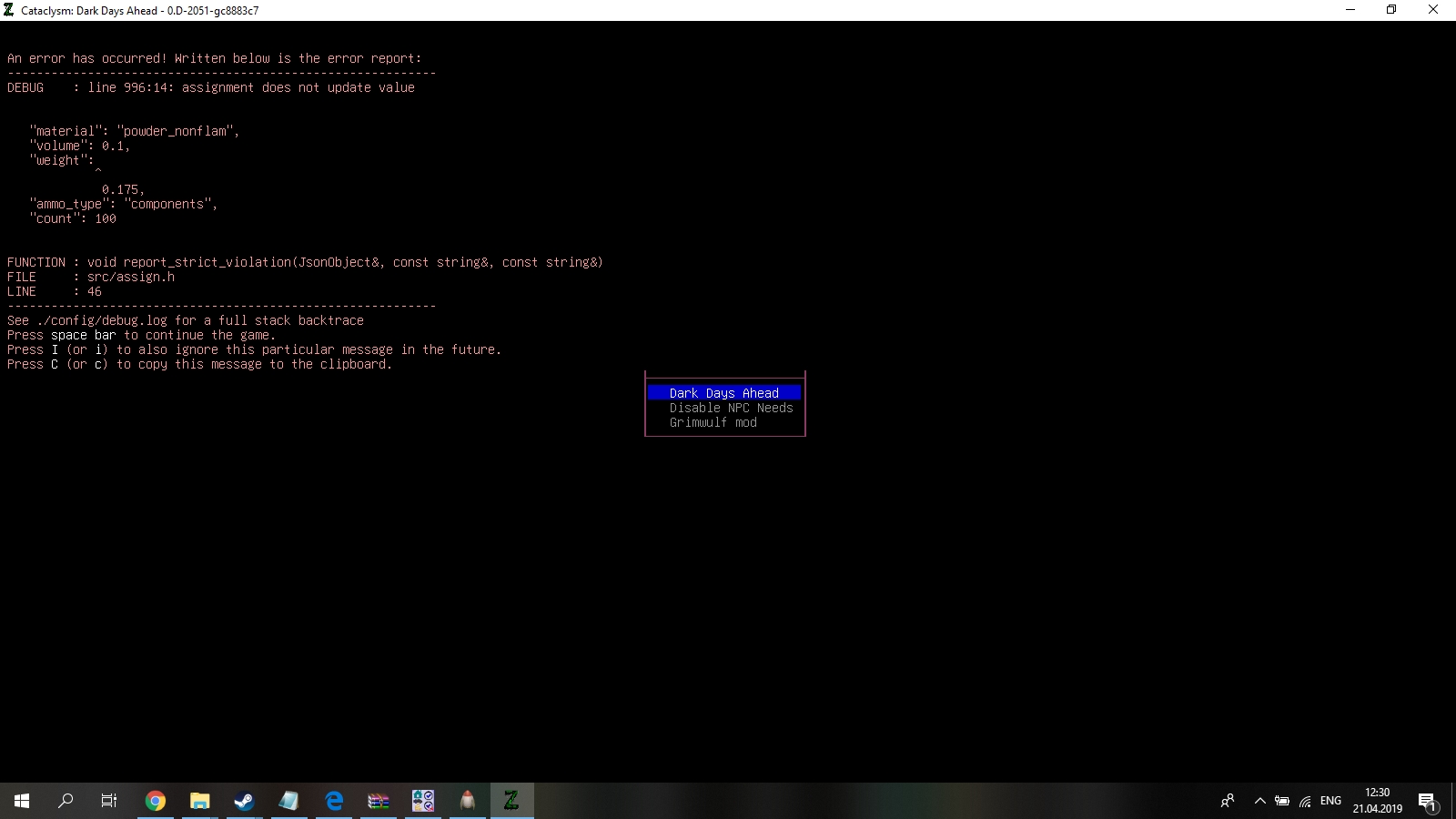Select the Grimwulf mod entry

713,422
